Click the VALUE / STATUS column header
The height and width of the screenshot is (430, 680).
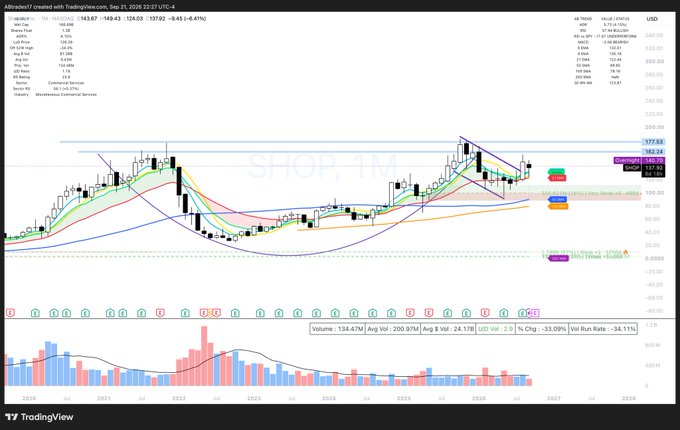pos(615,19)
